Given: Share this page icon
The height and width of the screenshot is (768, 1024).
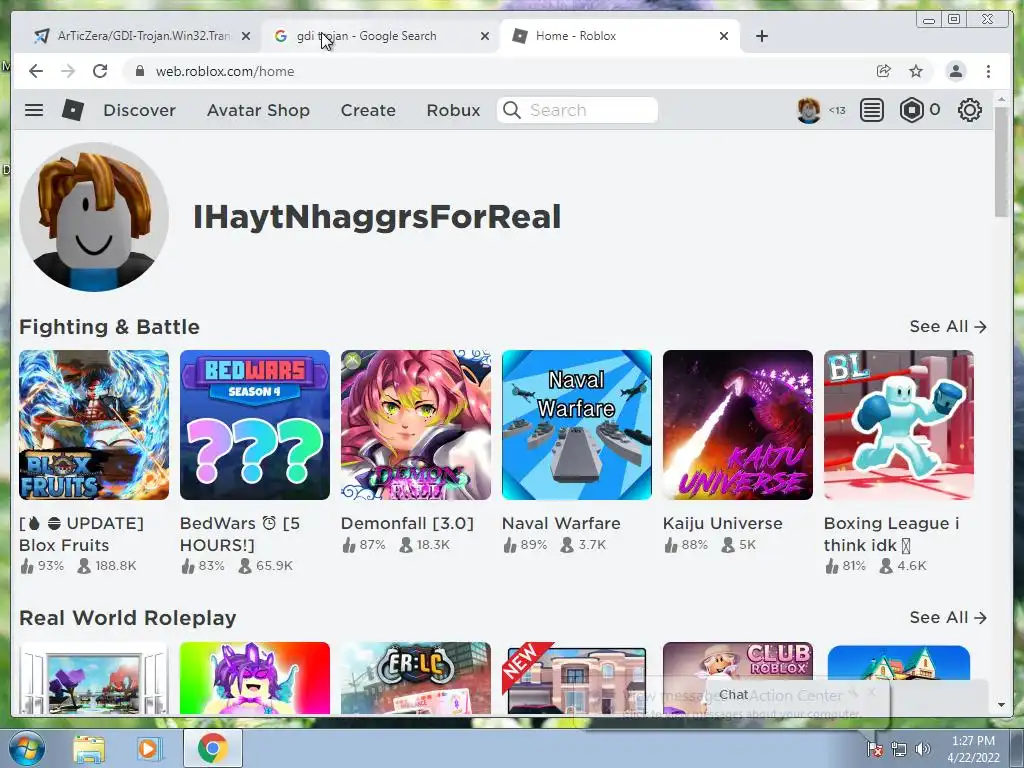Looking at the screenshot, I should click(884, 71).
